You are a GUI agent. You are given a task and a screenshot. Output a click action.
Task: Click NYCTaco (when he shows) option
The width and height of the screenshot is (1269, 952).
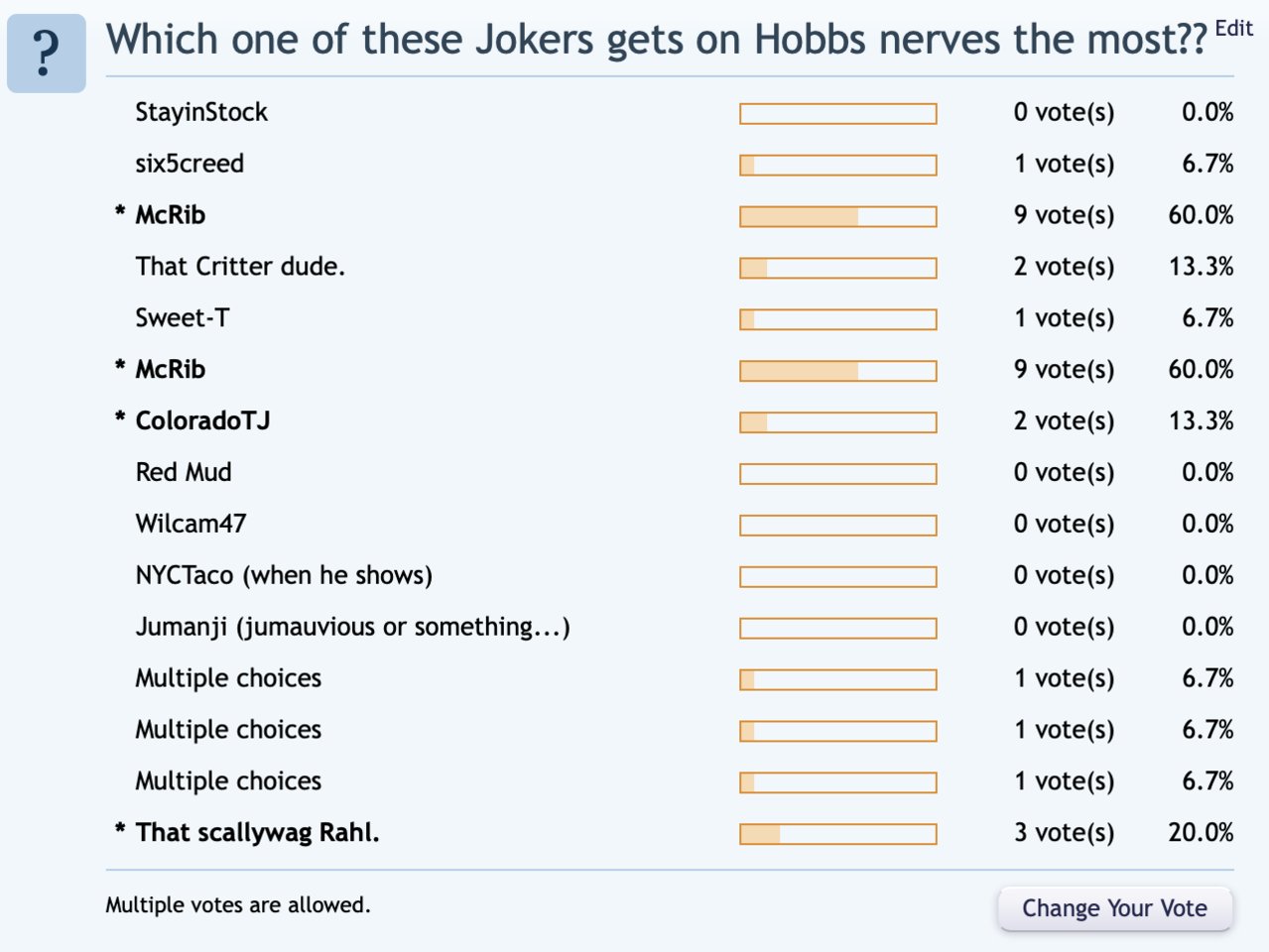tap(284, 576)
